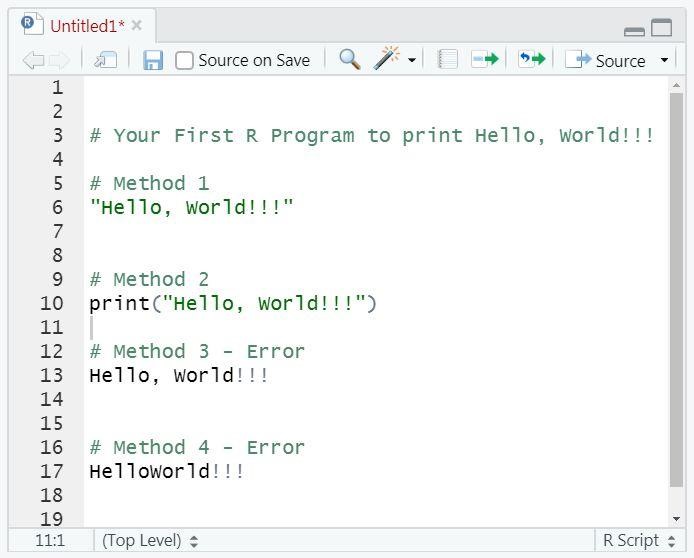Click the '# Method 1' comment
694x558 pixels.
pos(149,183)
